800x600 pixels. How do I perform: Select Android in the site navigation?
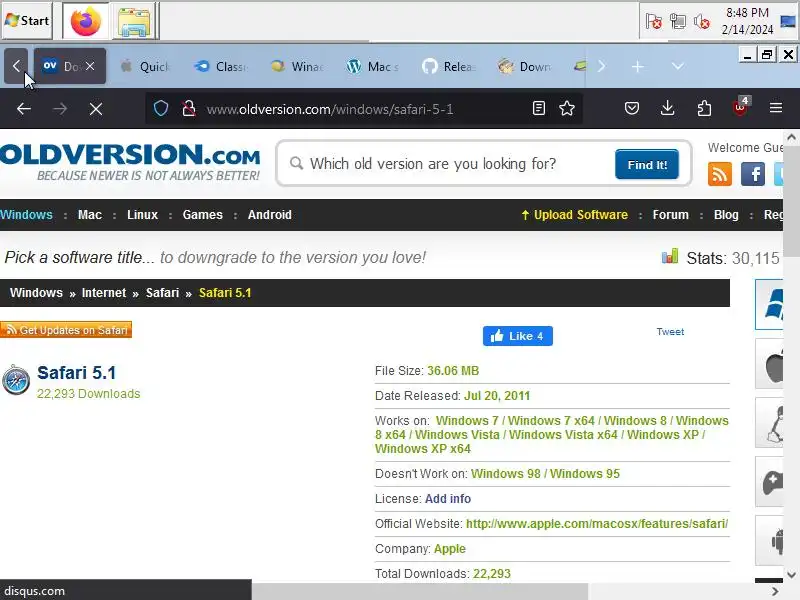269,215
